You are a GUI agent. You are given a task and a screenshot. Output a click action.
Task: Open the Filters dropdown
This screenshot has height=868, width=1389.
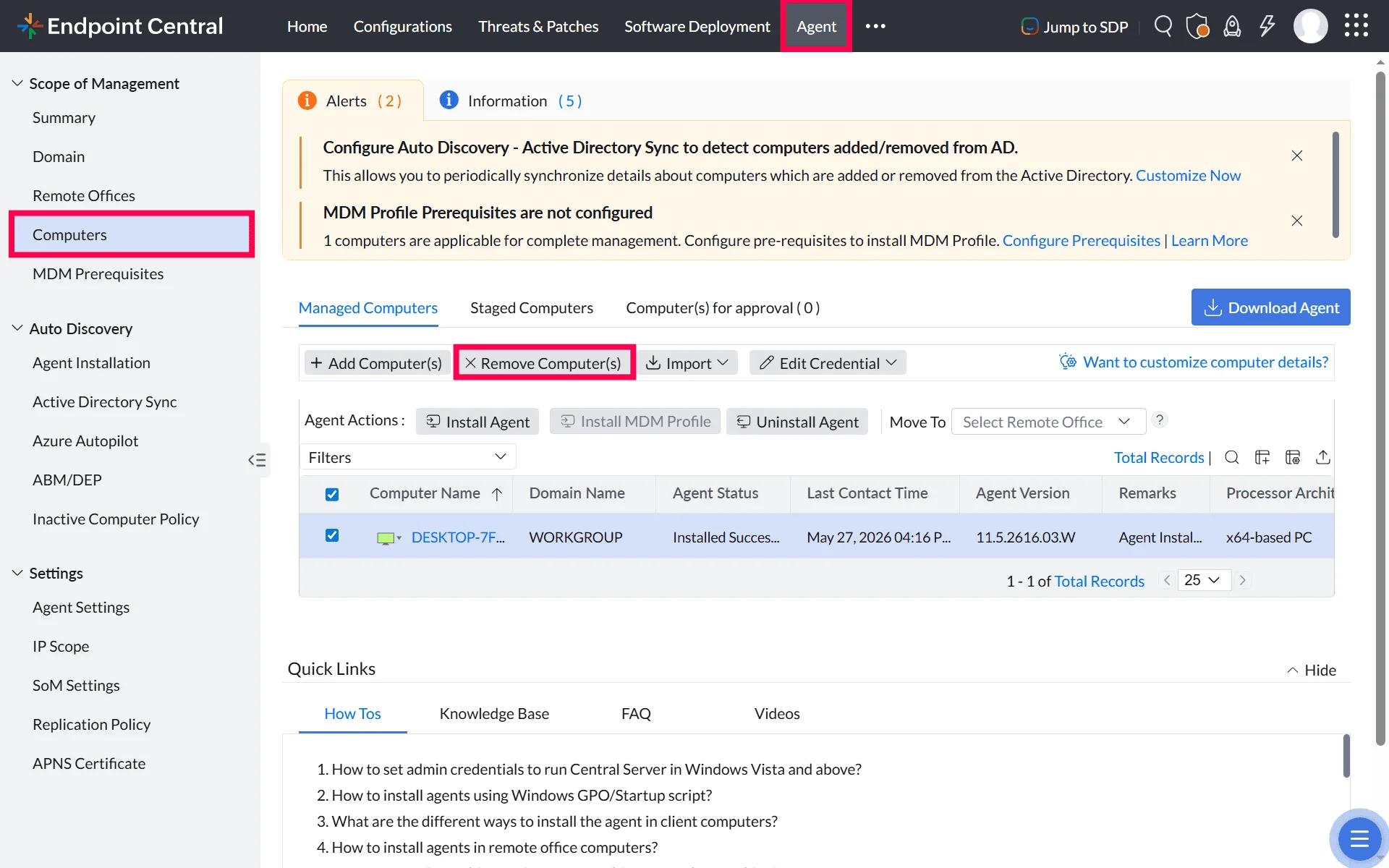click(x=408, y=457)
